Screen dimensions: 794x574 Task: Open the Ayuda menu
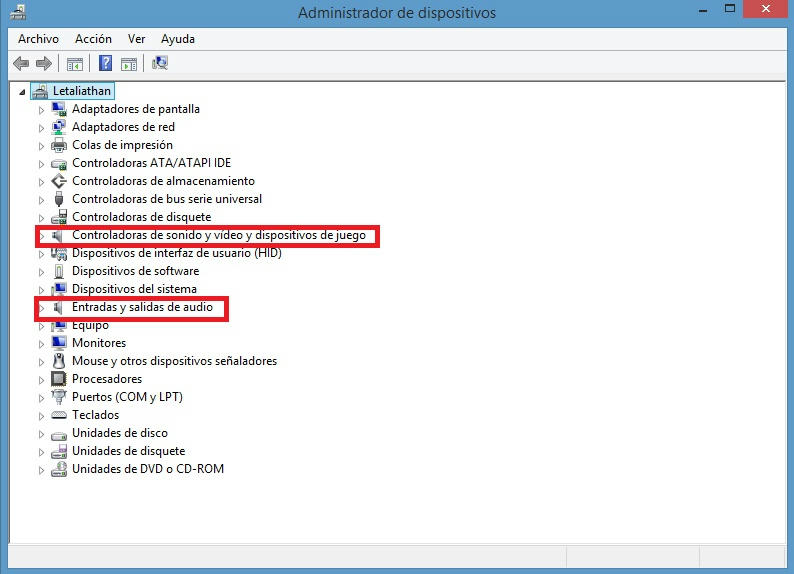[178, 39]
